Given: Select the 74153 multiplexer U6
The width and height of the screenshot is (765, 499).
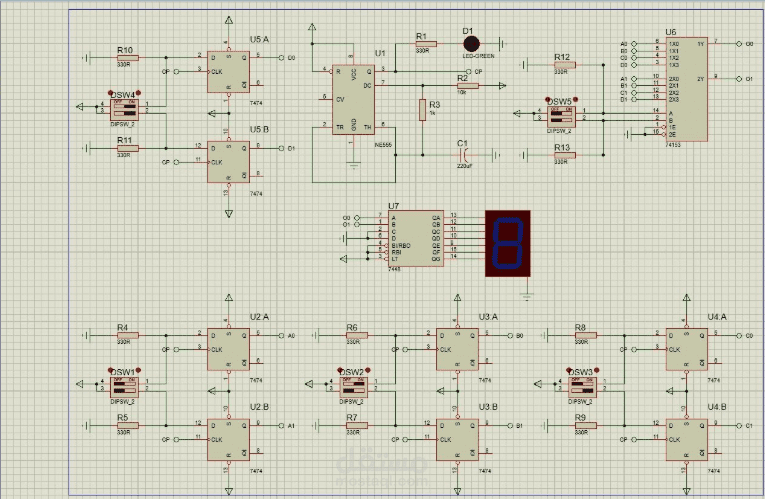Looking at the screenshot, I should tap(687, 89).
